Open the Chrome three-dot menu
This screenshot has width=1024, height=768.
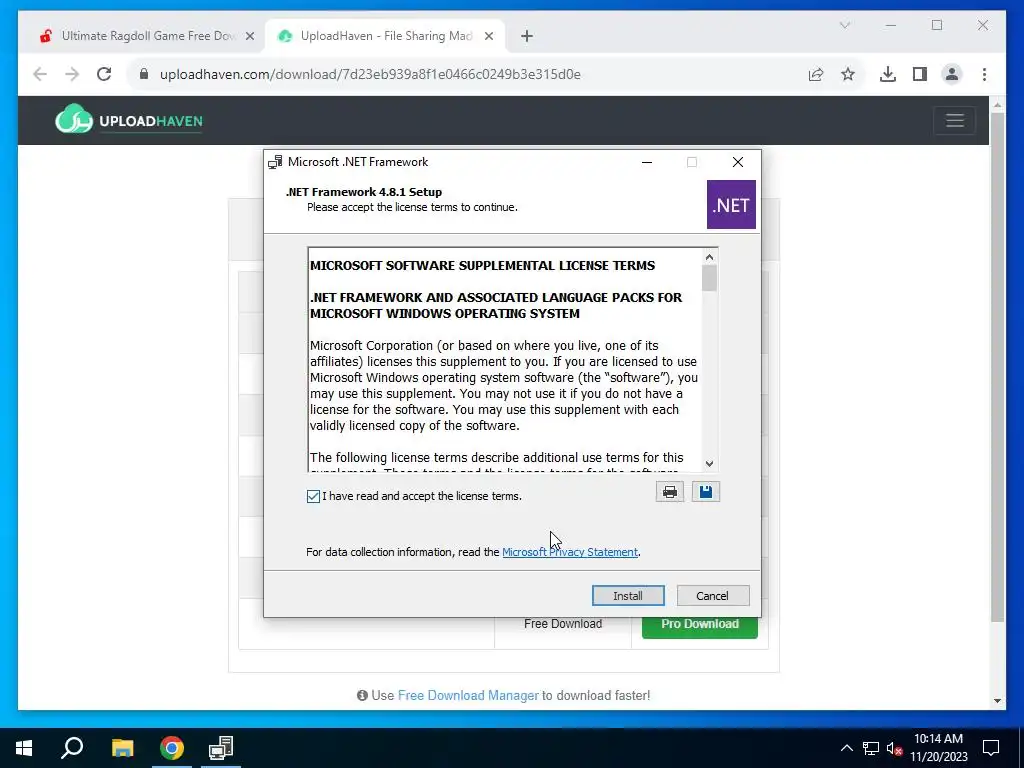click(984, 74)
